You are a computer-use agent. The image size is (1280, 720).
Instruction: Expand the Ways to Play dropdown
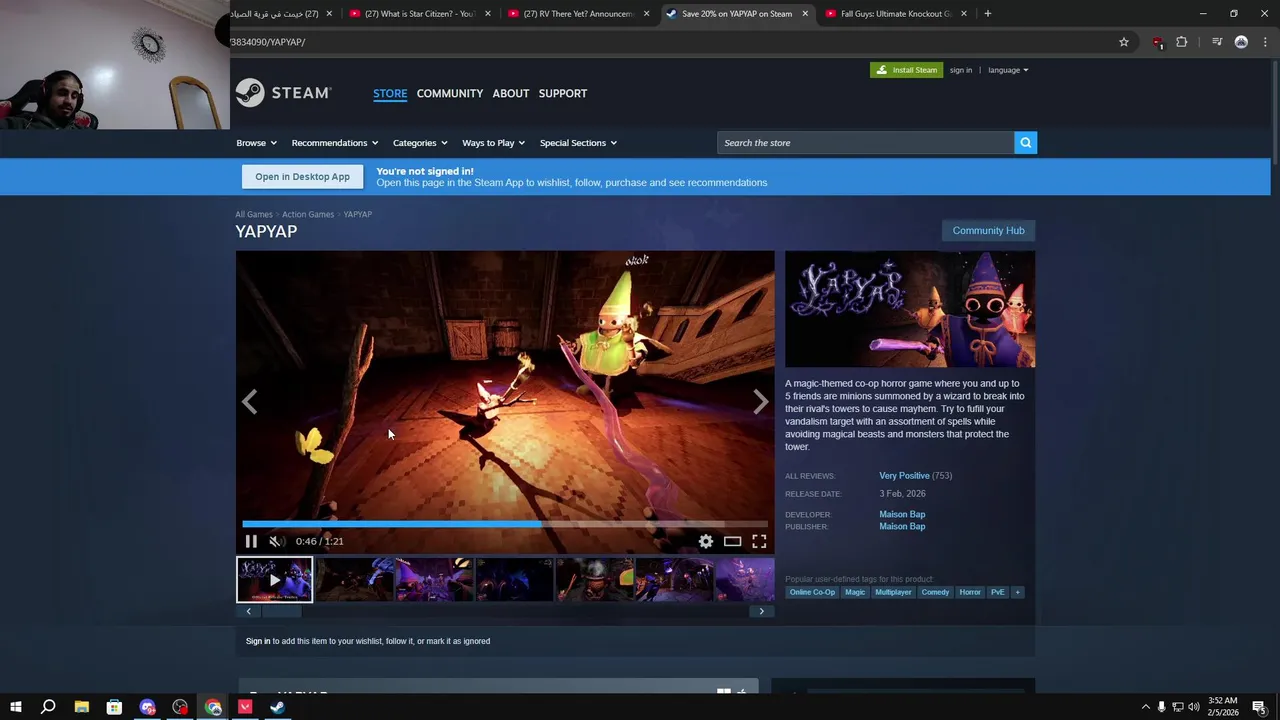[493, 143]
